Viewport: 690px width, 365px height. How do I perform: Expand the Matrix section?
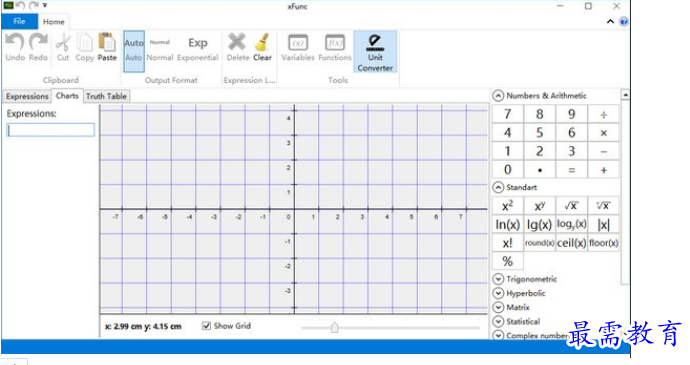coord(498,307)
